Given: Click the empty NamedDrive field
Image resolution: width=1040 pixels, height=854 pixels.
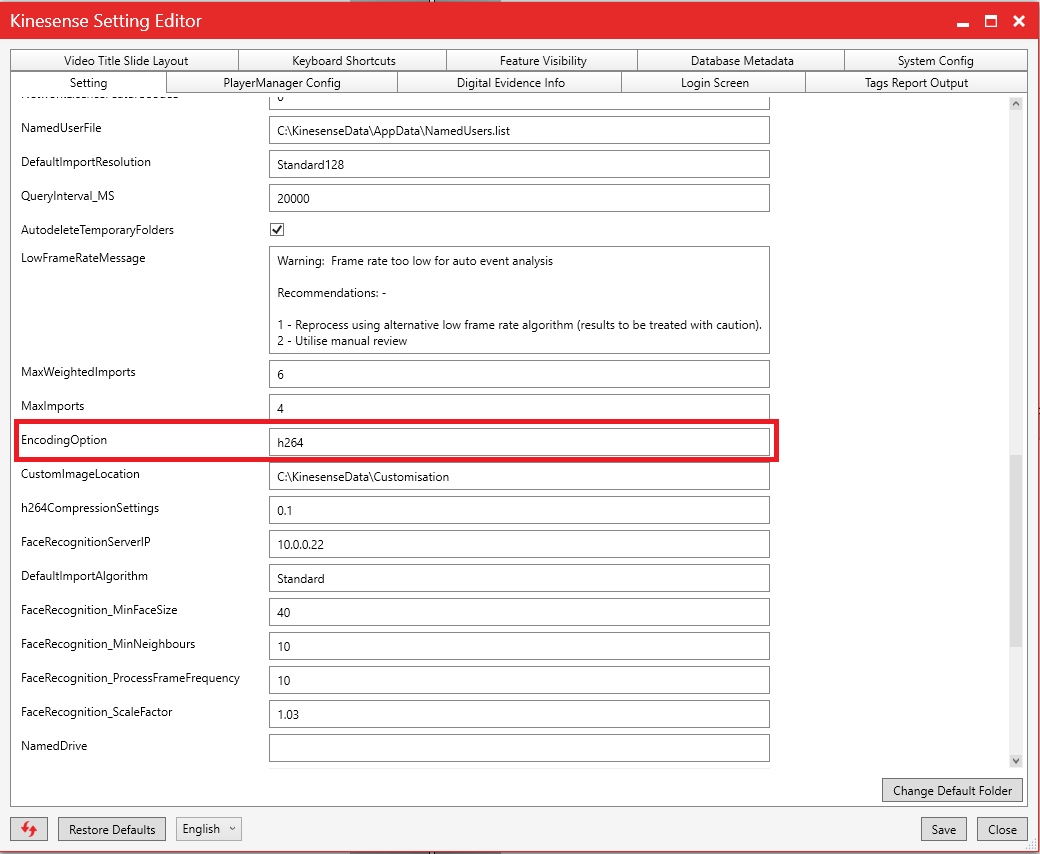Looking at the screenshot, I should tap(519, 748).
